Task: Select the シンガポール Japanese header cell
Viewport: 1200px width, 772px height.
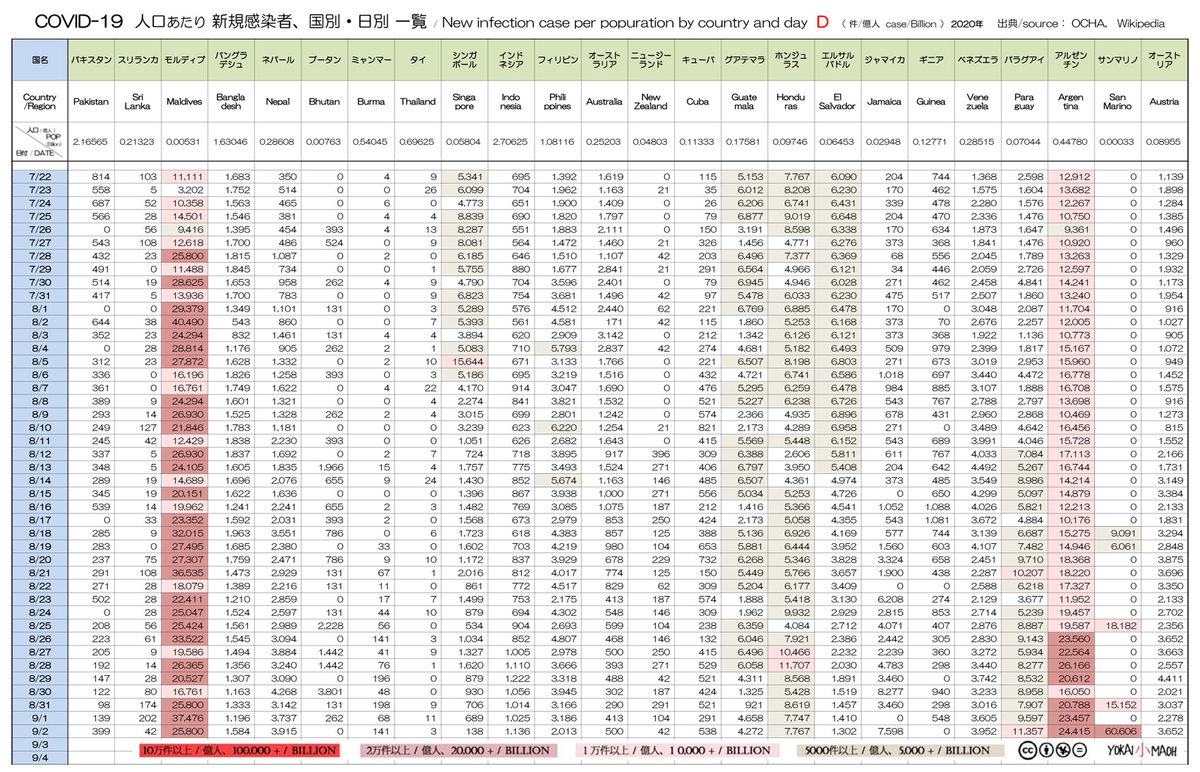Action: [x=464, y=60]
